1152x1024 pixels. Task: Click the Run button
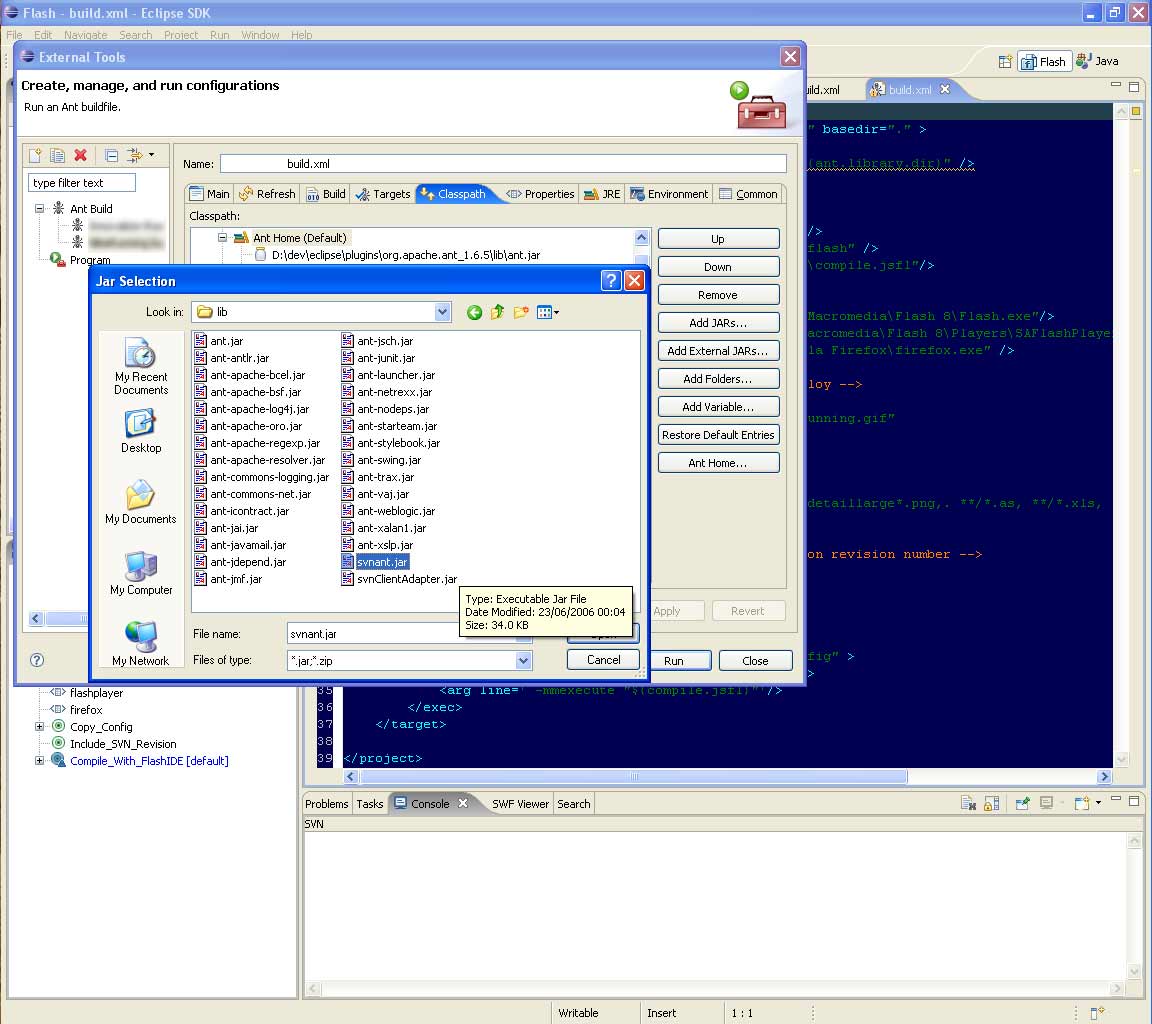tap(674, 660)
